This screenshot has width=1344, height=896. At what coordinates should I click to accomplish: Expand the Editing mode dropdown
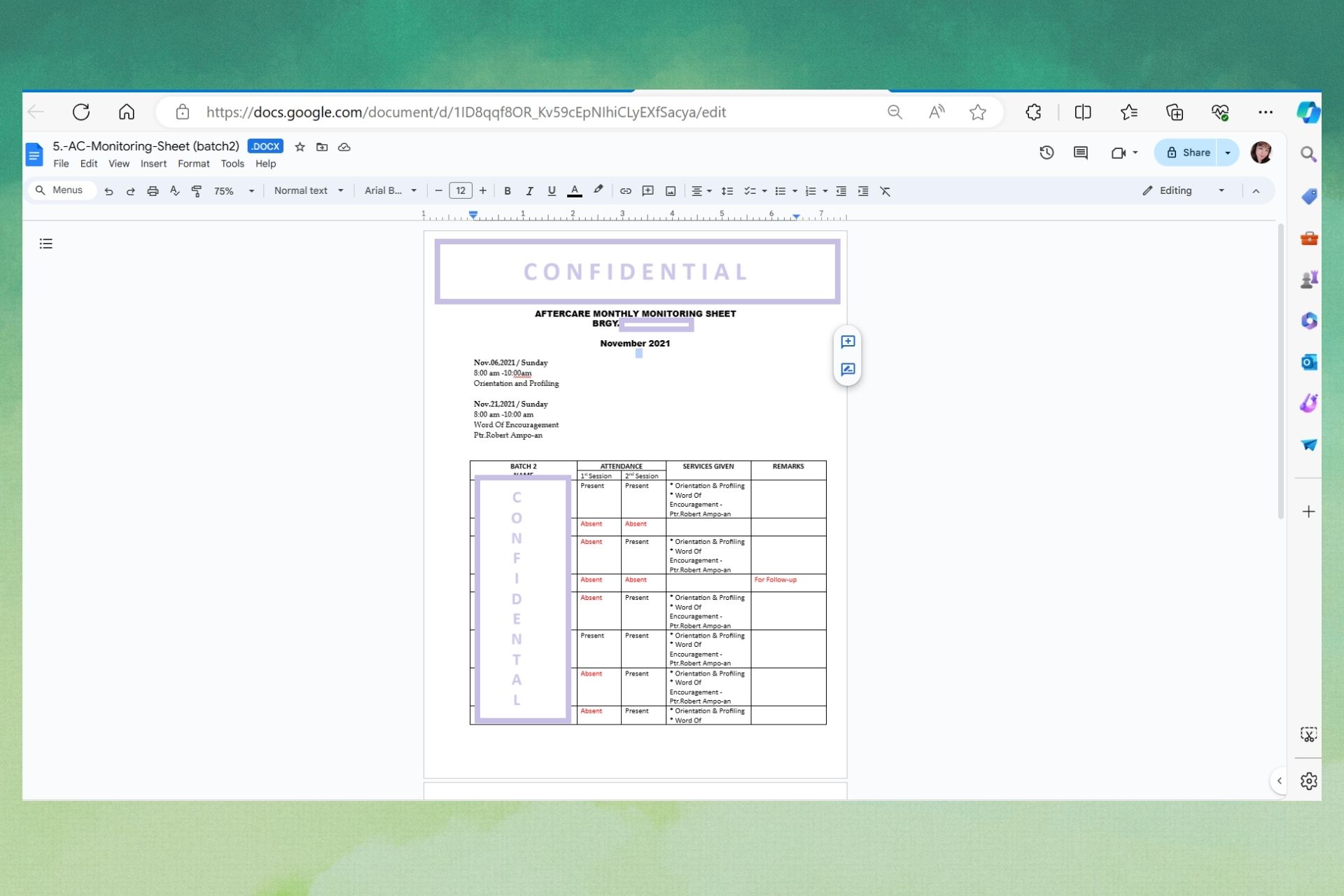1183,191
